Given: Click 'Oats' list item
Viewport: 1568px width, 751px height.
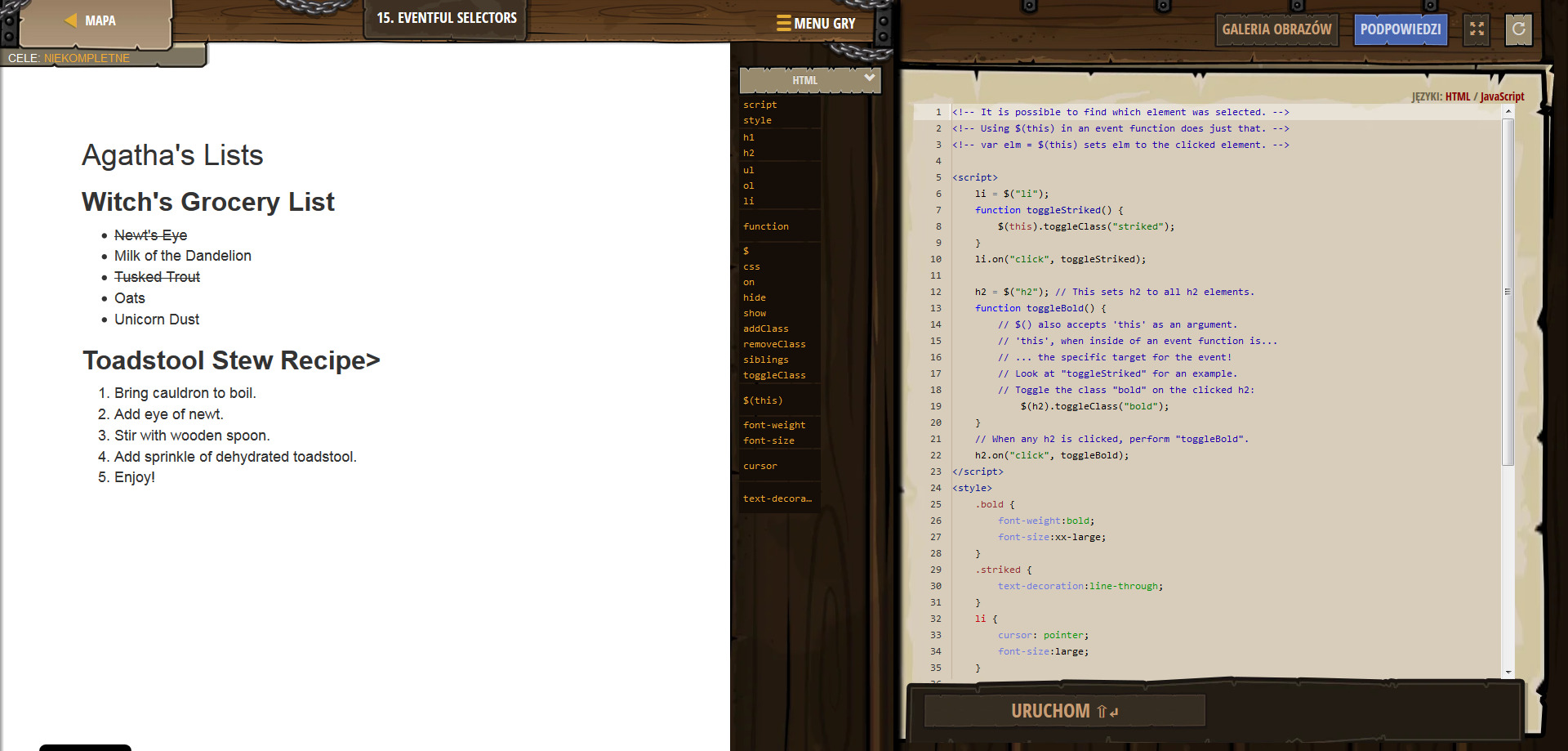Looking at the screenshot, I should pos(130,298).
